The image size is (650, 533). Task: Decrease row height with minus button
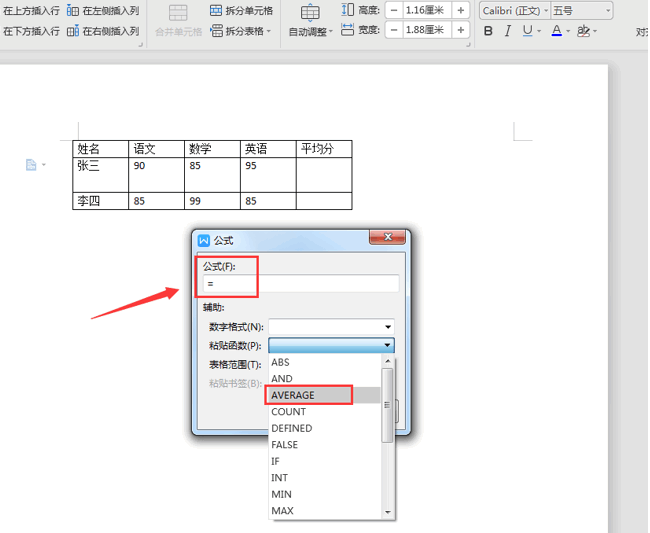394,10
